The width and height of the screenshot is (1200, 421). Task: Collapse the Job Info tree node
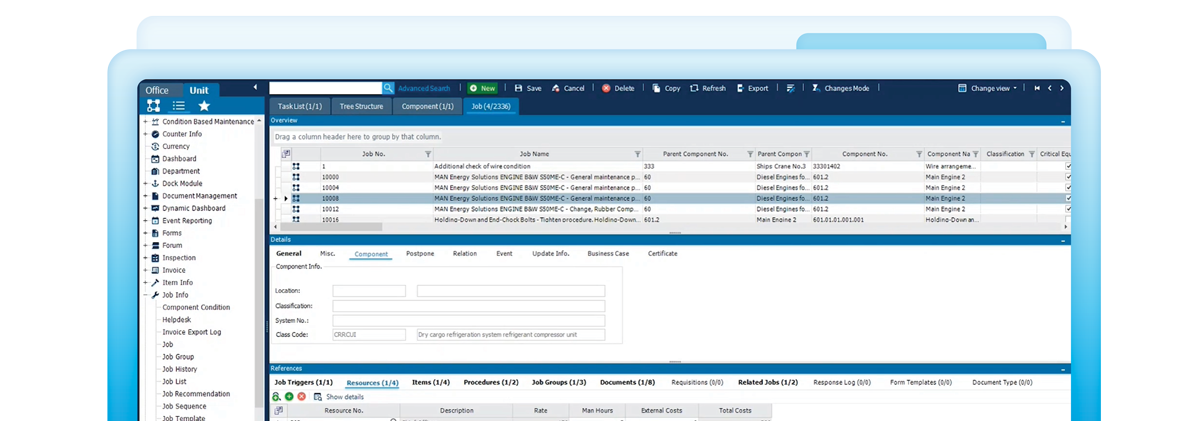(145, 295)
